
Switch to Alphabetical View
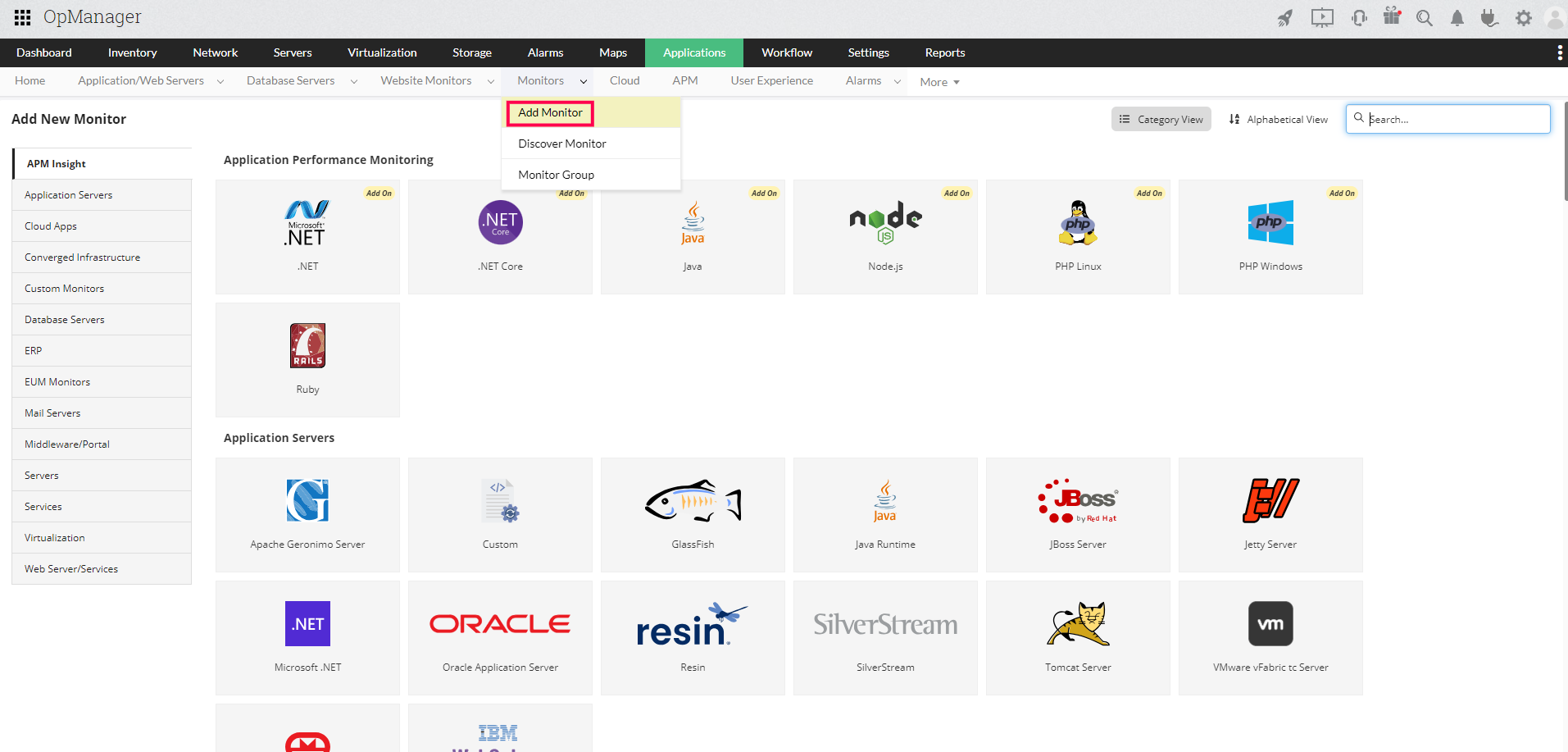click(1277, 118)
